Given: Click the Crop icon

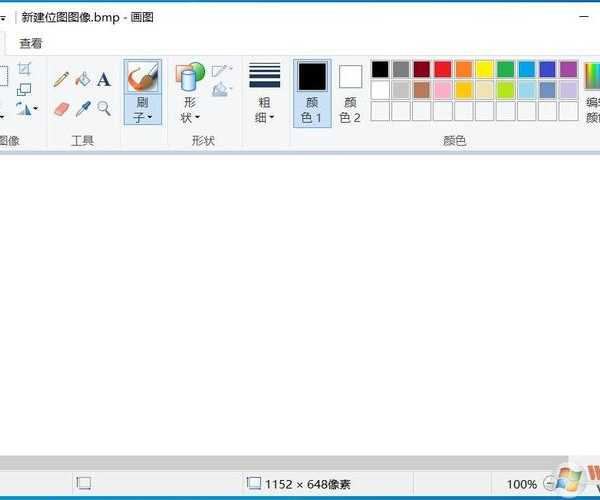Looking at the screenshot, I should click(24, 69).
